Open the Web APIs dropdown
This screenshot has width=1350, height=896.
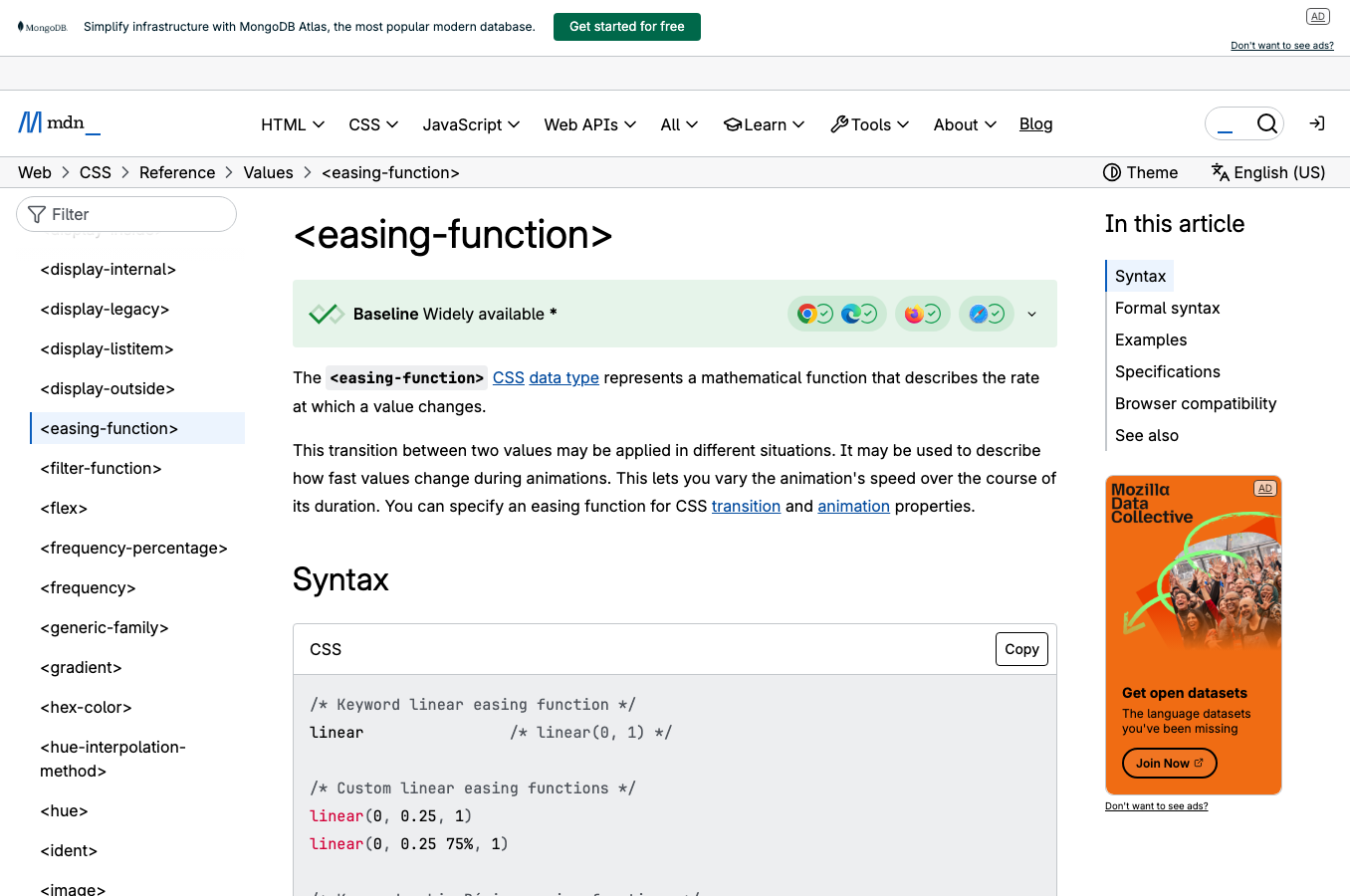click(x=589, y=124)
